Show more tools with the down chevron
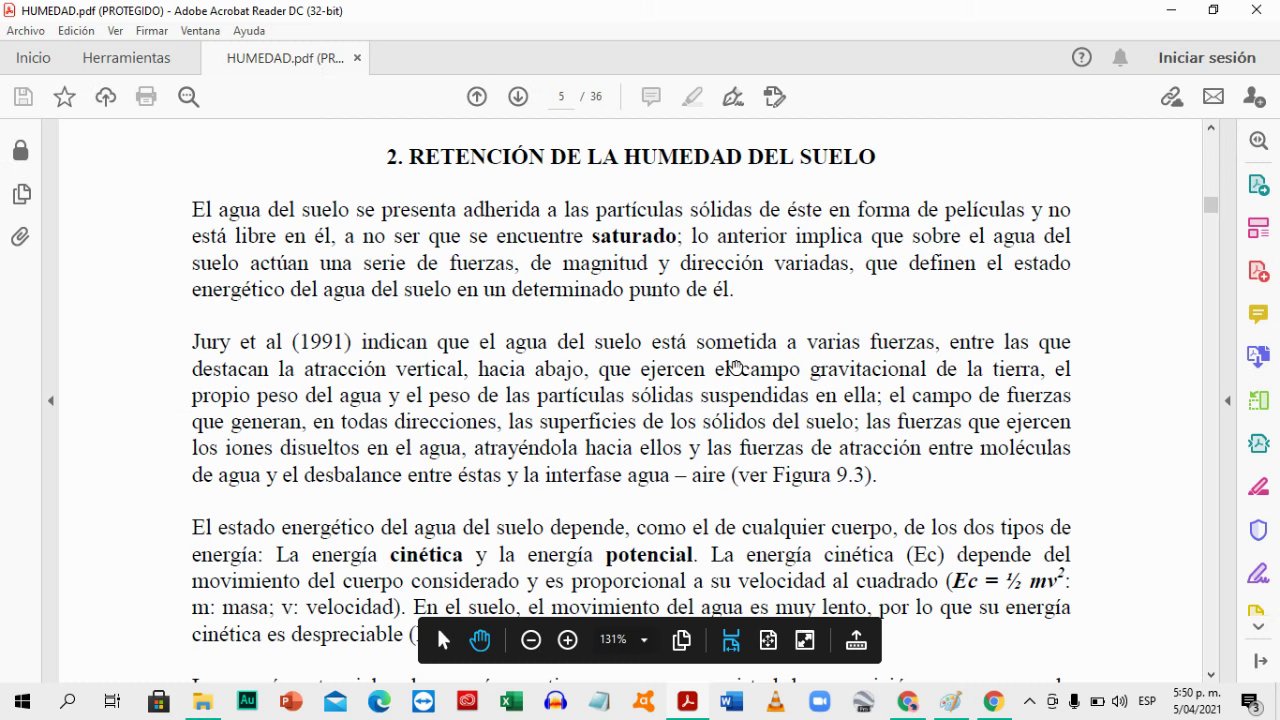The image size is (1280, 720). [x=1258, y=627]
